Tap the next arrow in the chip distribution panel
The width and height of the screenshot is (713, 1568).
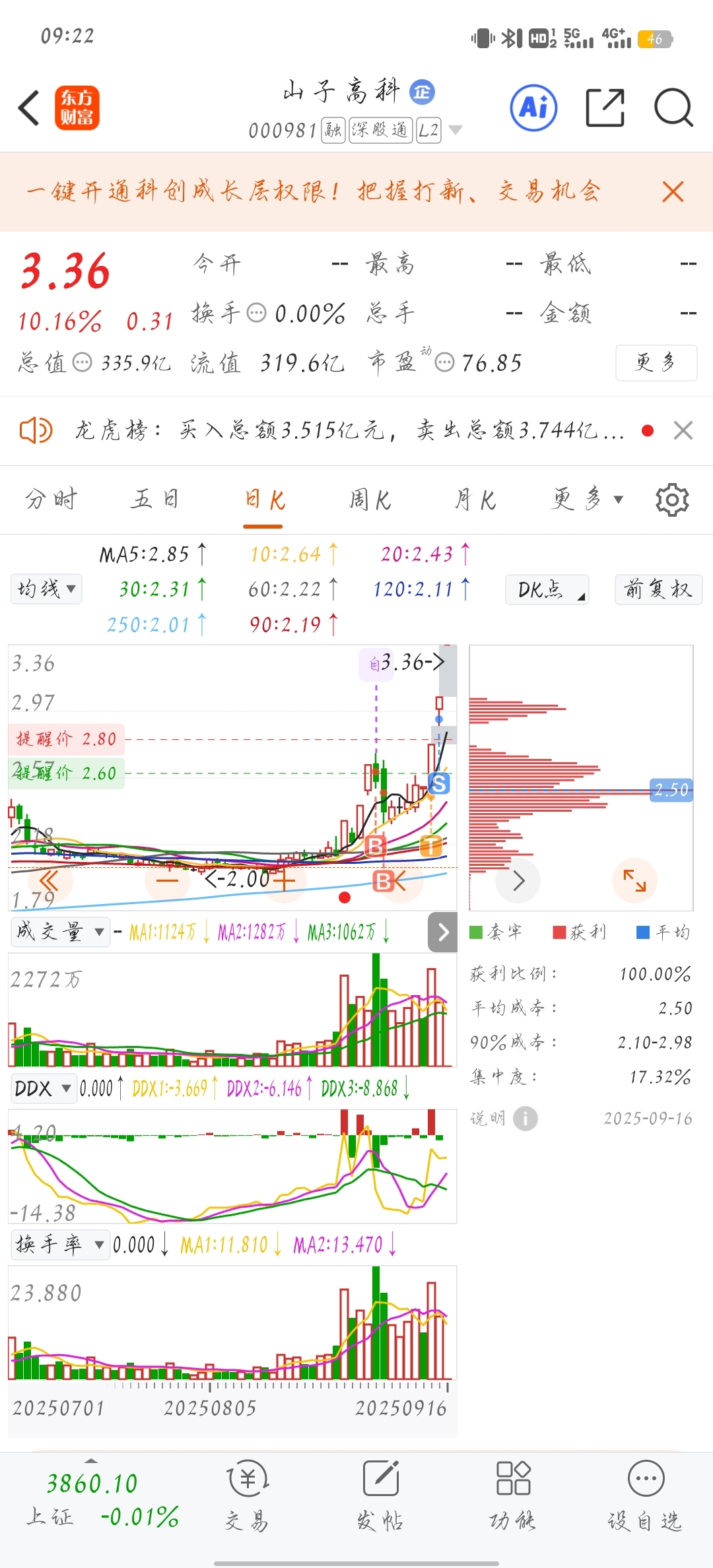coord(518,880)
